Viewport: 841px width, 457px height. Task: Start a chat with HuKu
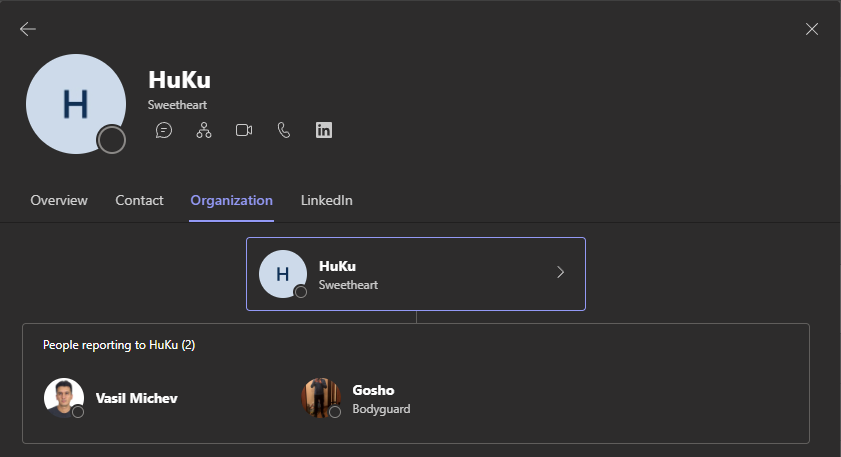164,130
